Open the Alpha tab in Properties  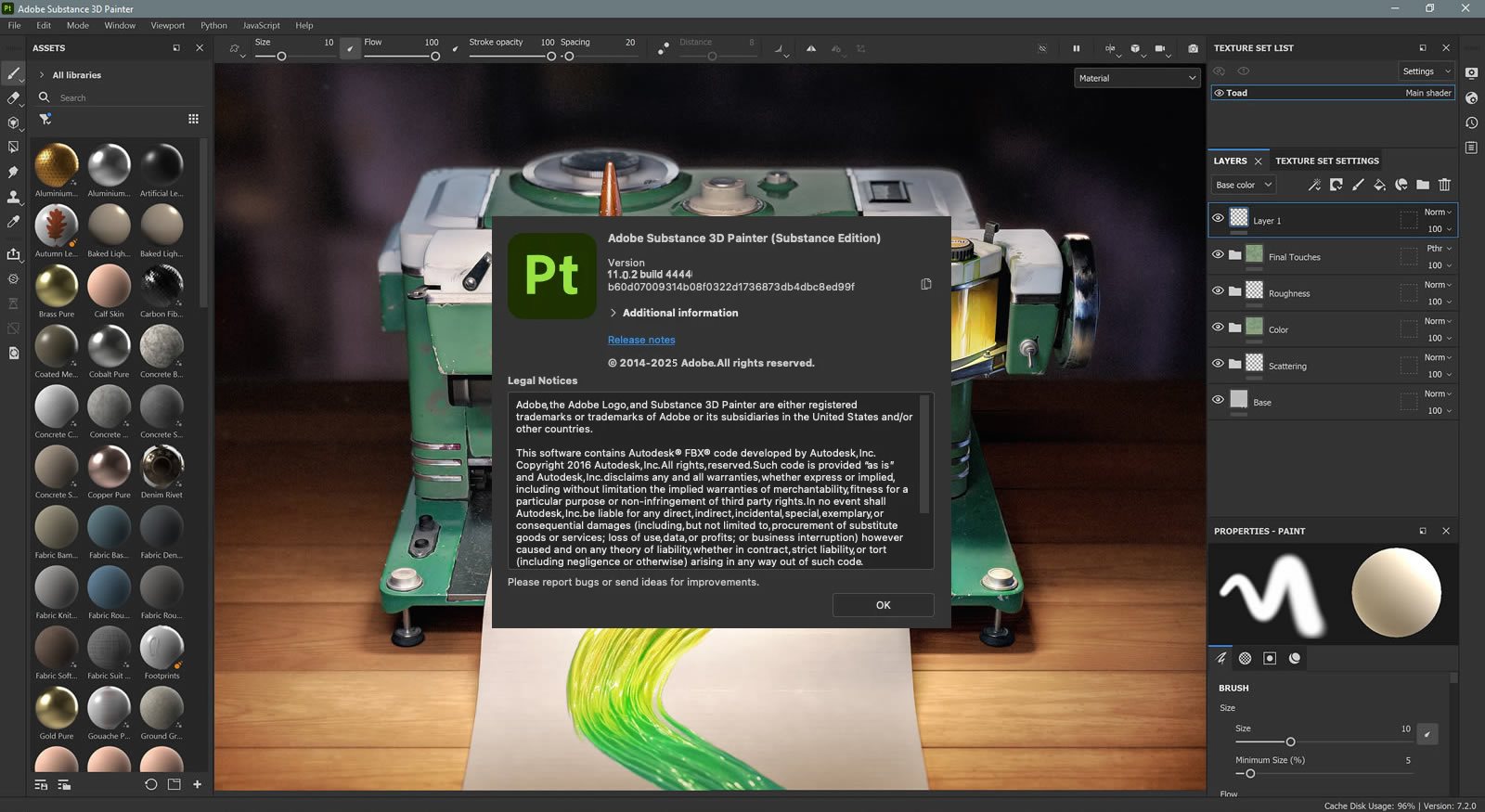(1246, 658)
